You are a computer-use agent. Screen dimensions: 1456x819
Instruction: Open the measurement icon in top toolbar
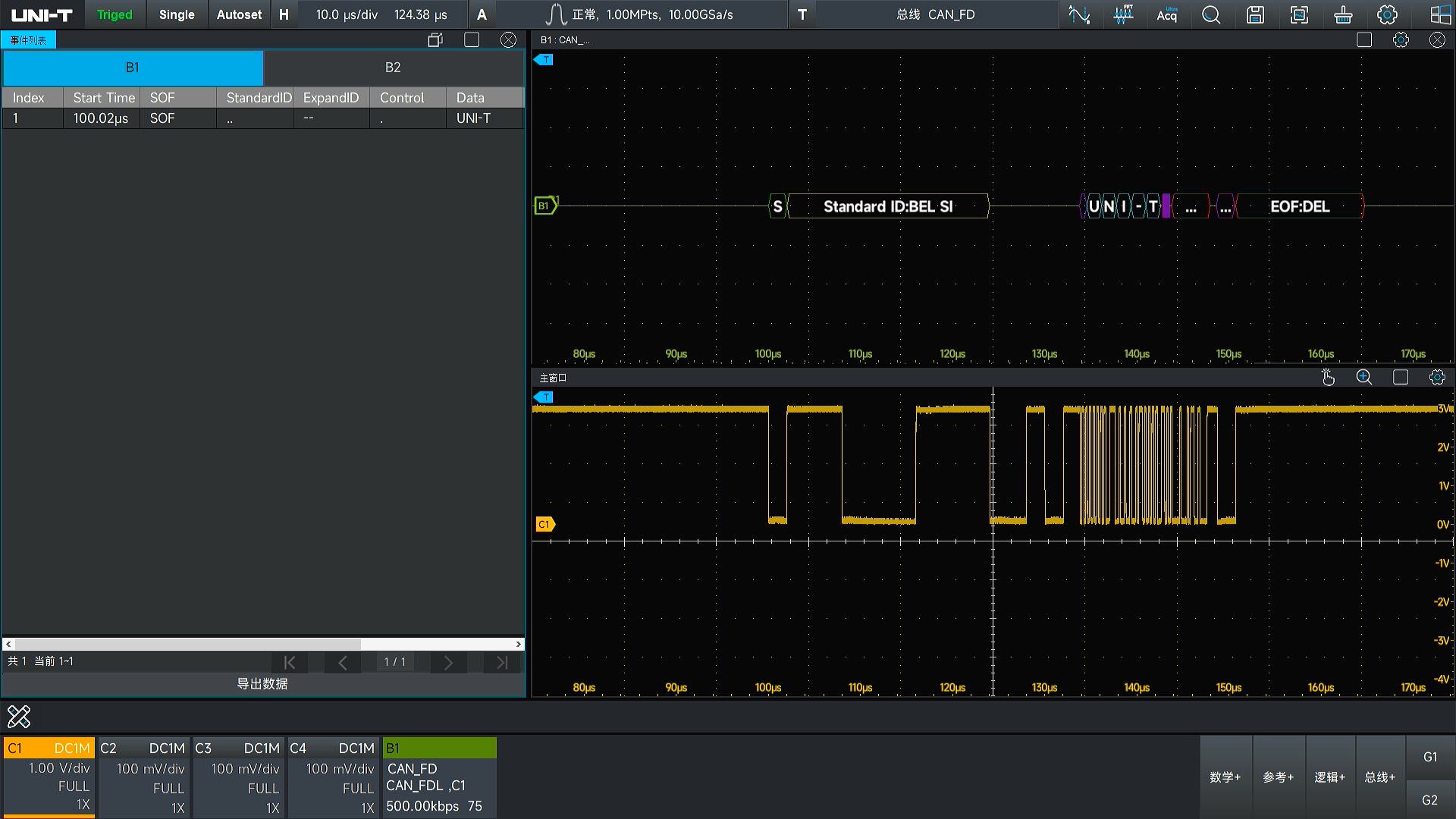click(x=1079, y=14)
